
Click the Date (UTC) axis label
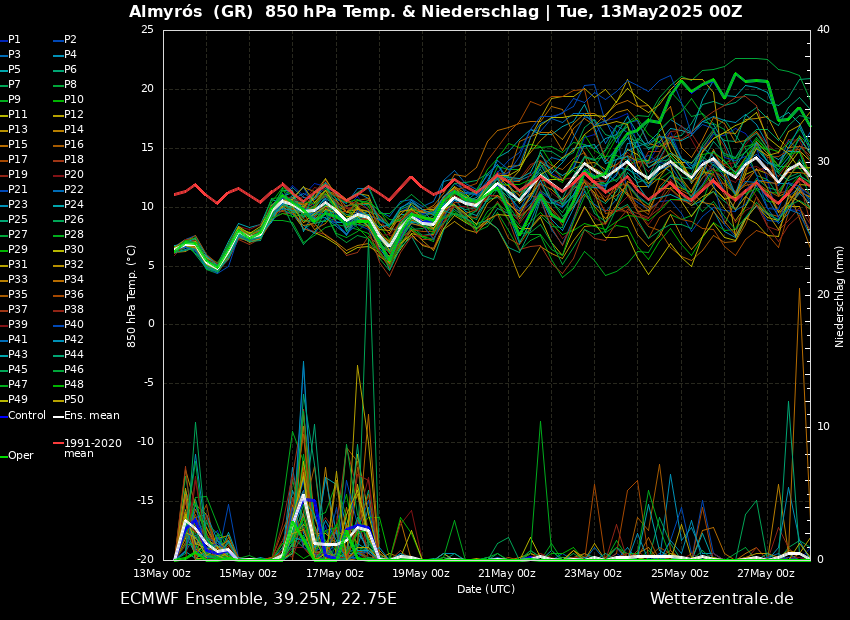pos(486,589)
